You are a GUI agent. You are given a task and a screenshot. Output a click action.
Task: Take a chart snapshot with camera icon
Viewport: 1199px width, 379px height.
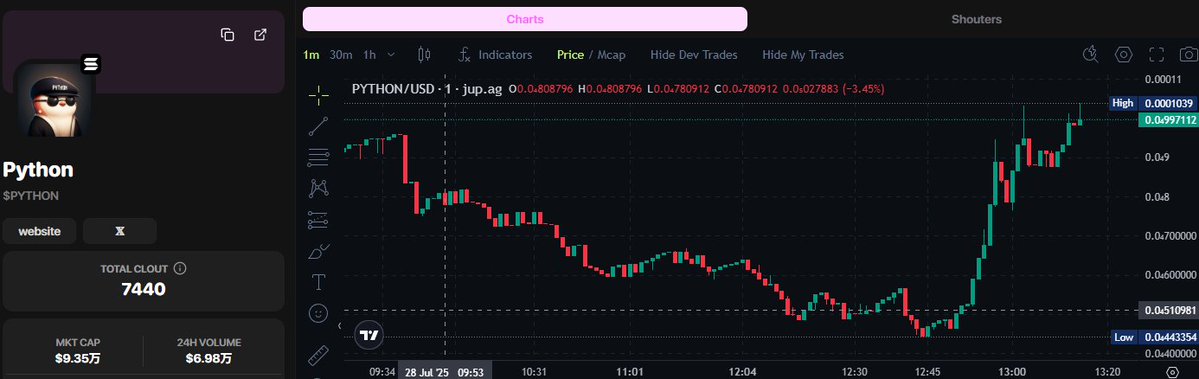[1188, 54]
